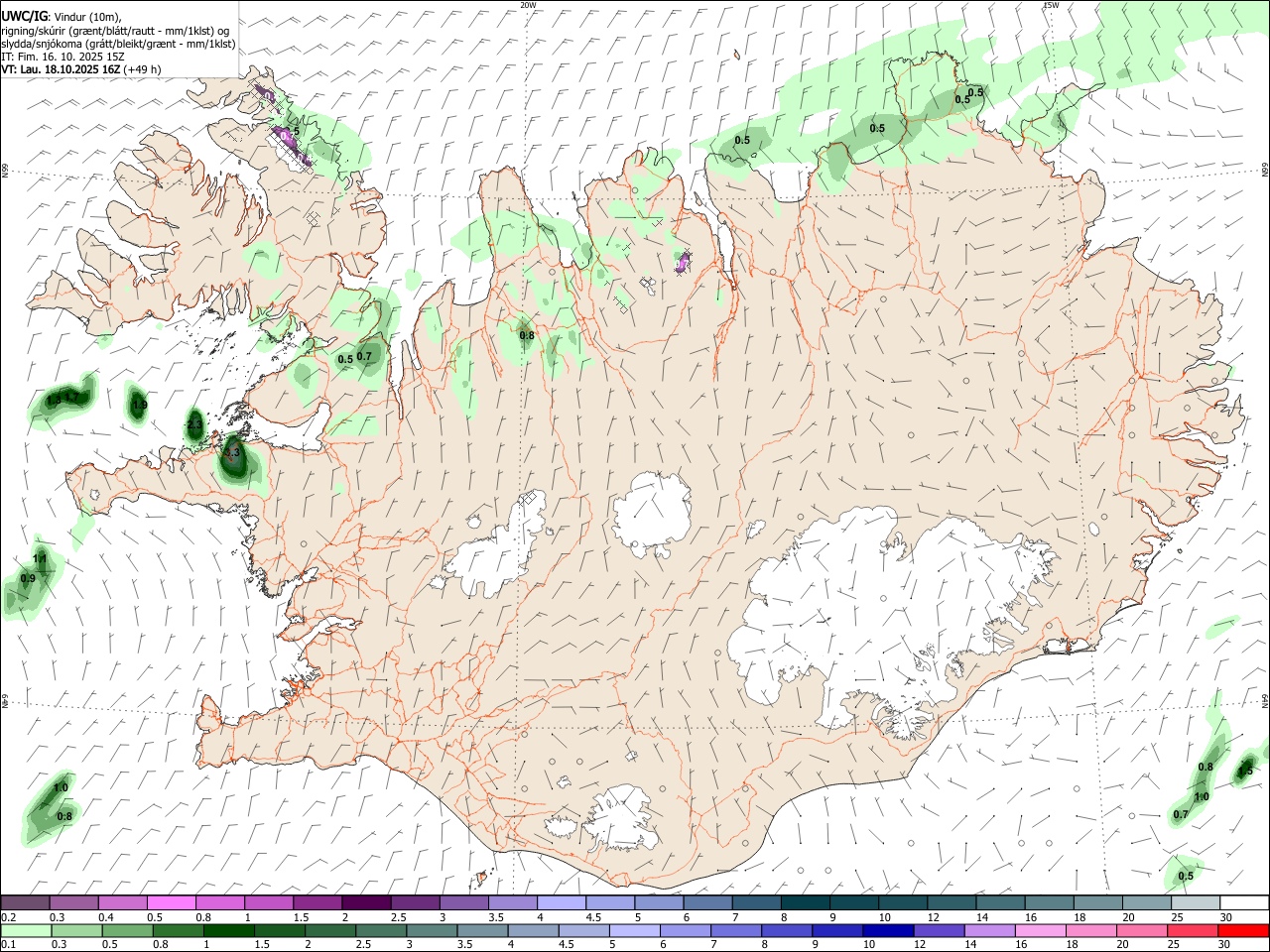The height and width of the screenshot is (952, 1270).
Task: Click the valid time 'VT: Lau. 18.10.2025 16Z (+49 h)'
Action: point(81,69)
